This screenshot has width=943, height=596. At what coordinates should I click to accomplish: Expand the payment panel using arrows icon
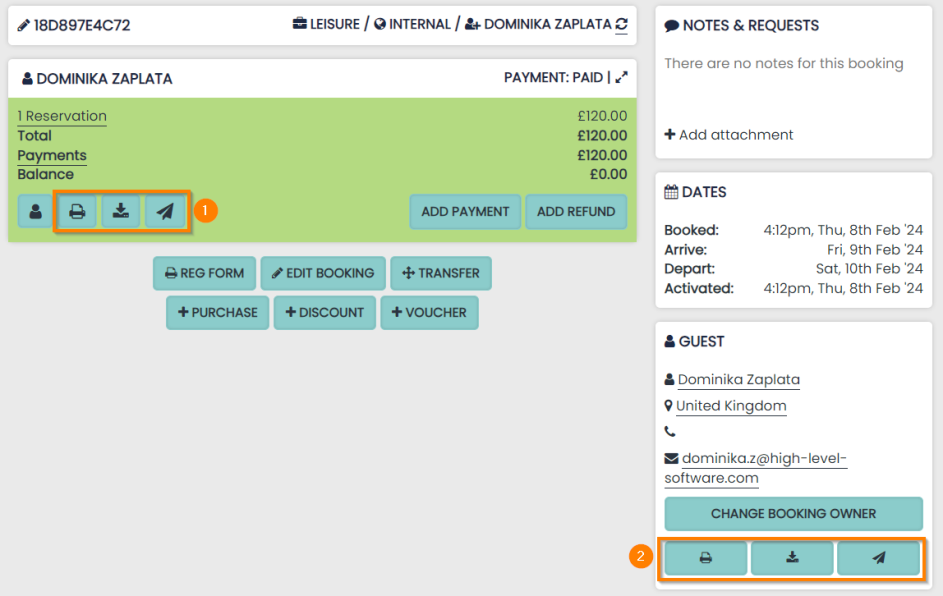[x=622, y=77]
